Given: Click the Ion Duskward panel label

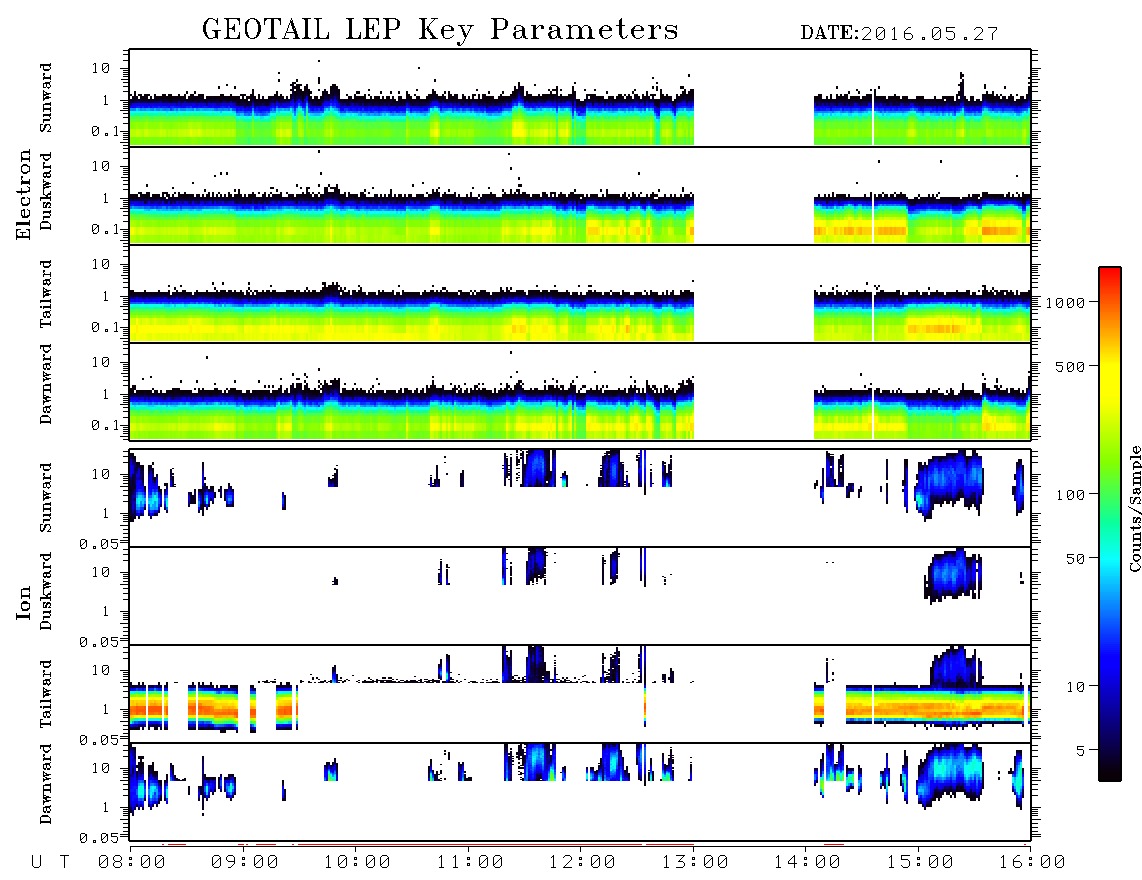Looking at the screenshot, I should click(x=46, y=591).
